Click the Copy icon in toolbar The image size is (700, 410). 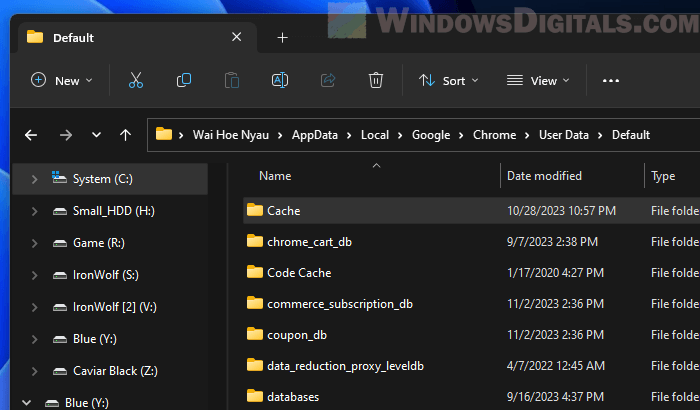[x=184, y=80]
